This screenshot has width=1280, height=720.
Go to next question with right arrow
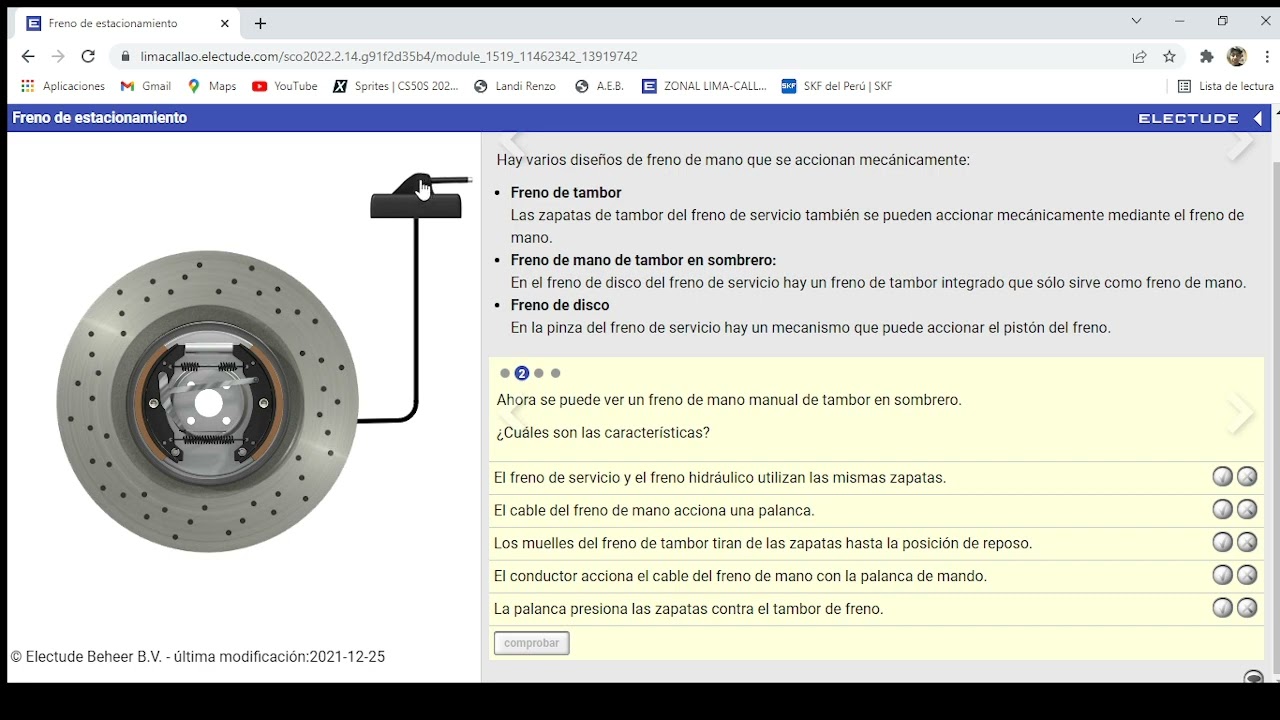1240,412
